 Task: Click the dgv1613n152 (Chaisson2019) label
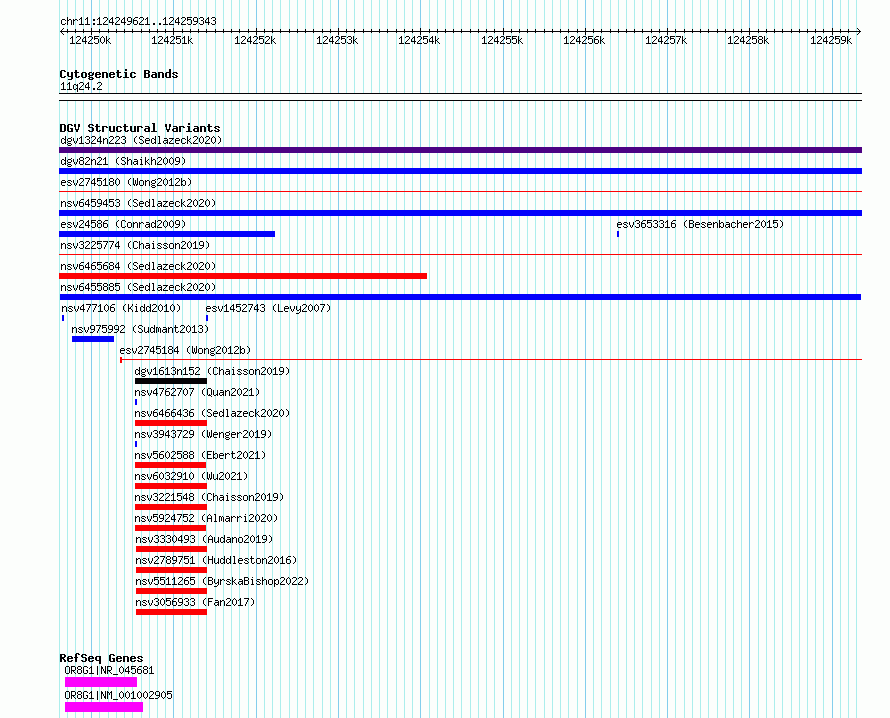click(x=212, y=371)
